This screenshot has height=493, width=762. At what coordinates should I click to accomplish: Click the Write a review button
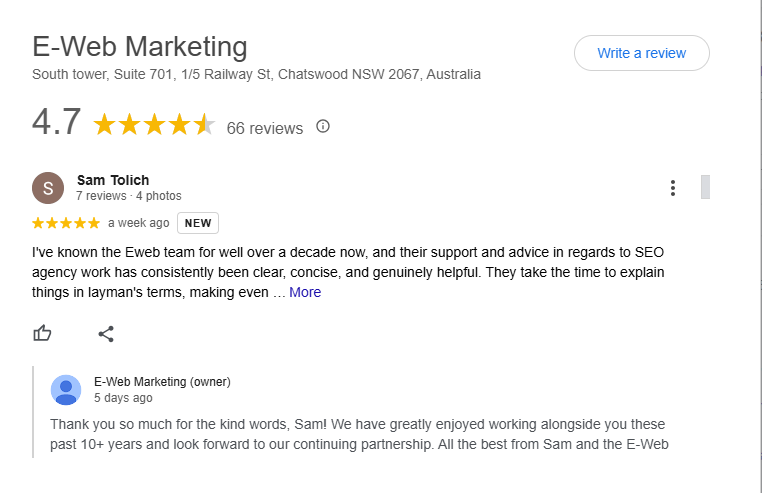(x=641, y=53)
